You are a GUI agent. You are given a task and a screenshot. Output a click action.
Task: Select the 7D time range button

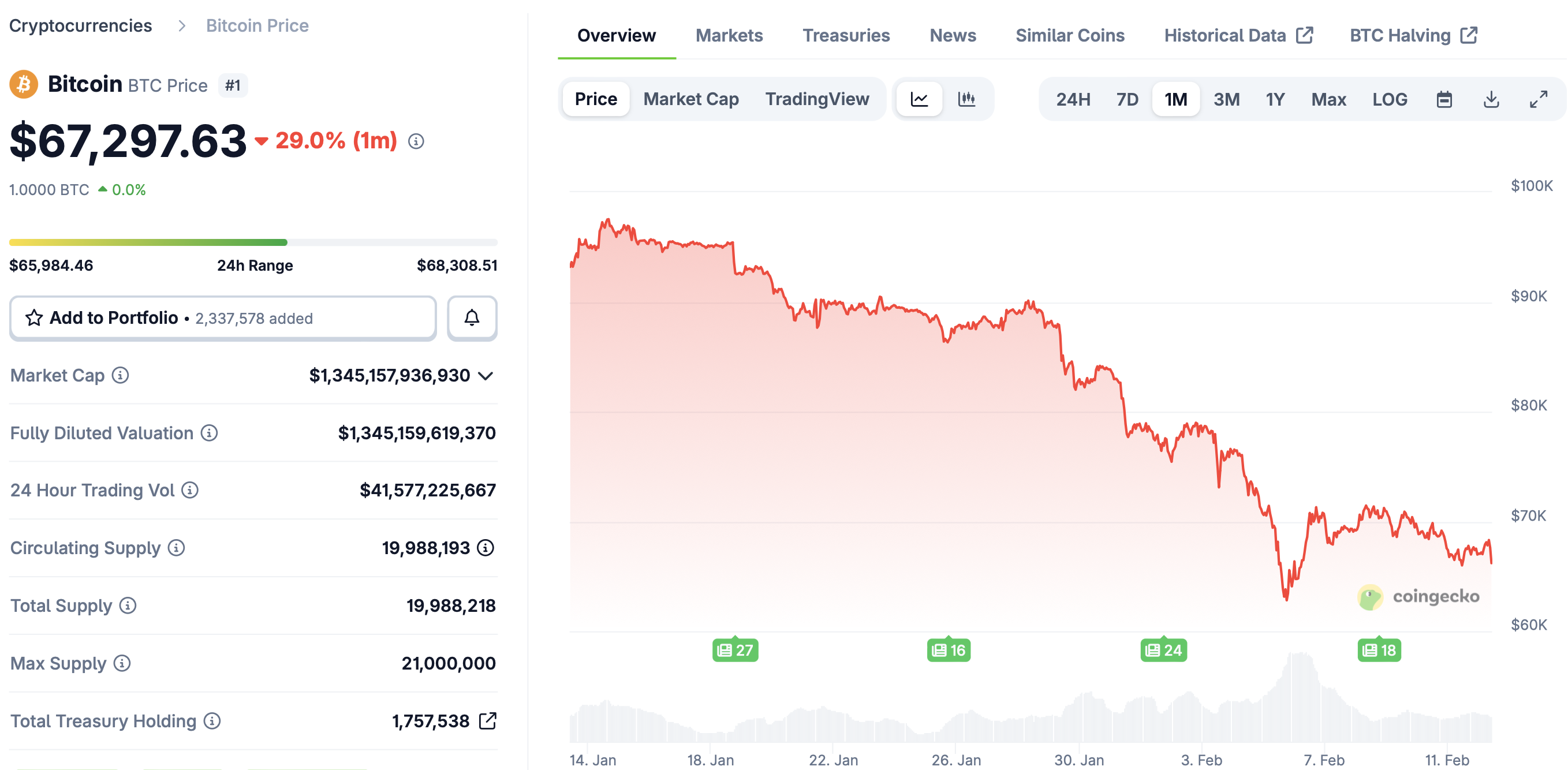click(1128, 99)
